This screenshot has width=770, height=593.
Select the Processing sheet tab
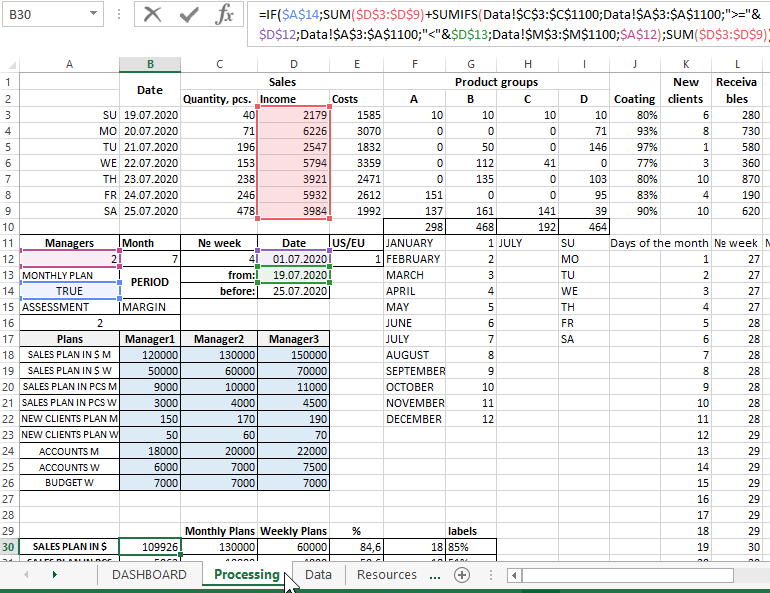pyautogui.click(x=246, y=575)
